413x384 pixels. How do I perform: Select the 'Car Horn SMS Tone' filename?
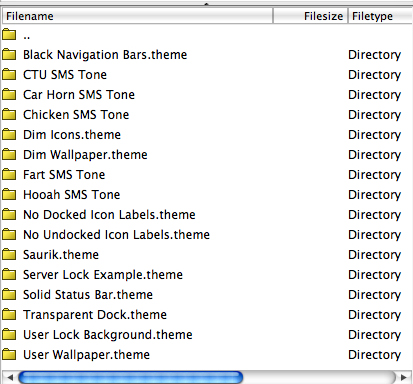(x=79, y=95)
